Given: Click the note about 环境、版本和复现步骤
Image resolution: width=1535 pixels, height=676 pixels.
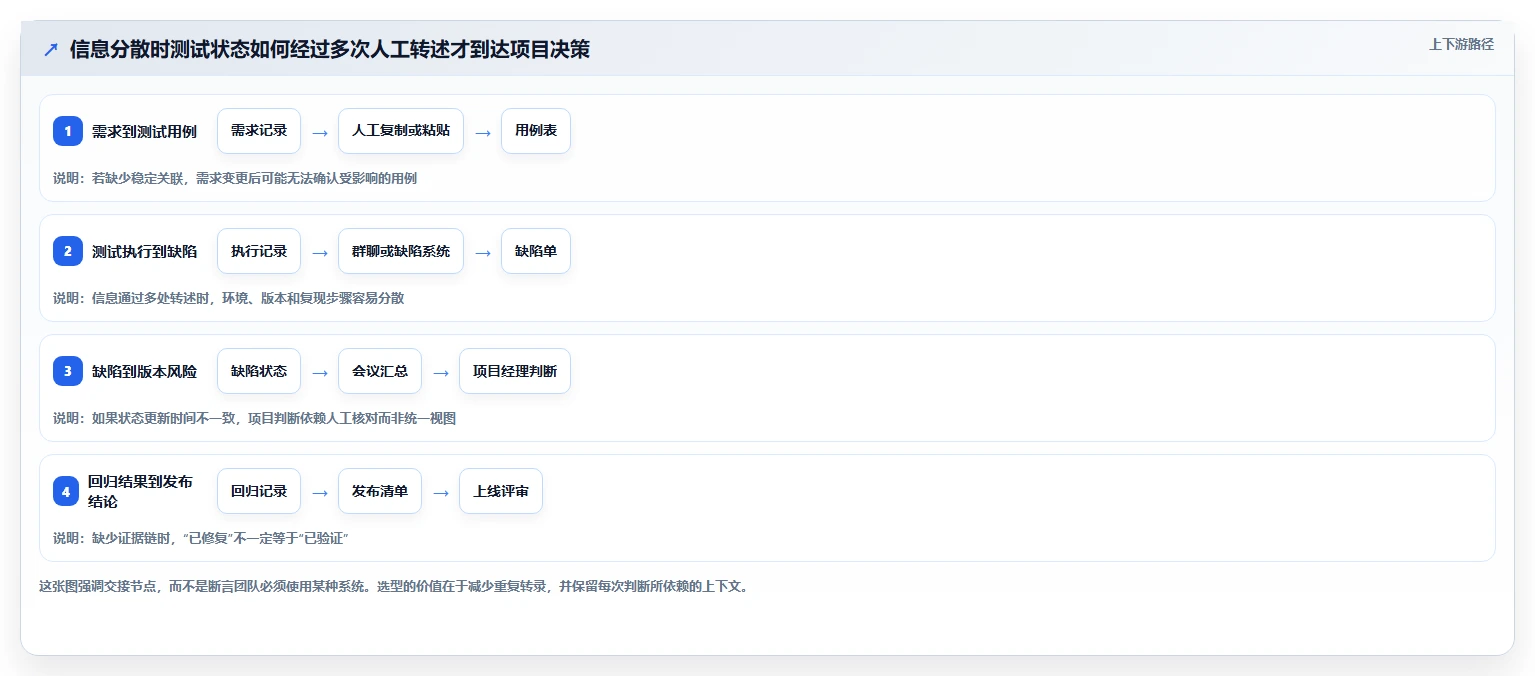Looking at the screenshot, I should [x=229, y=298].
